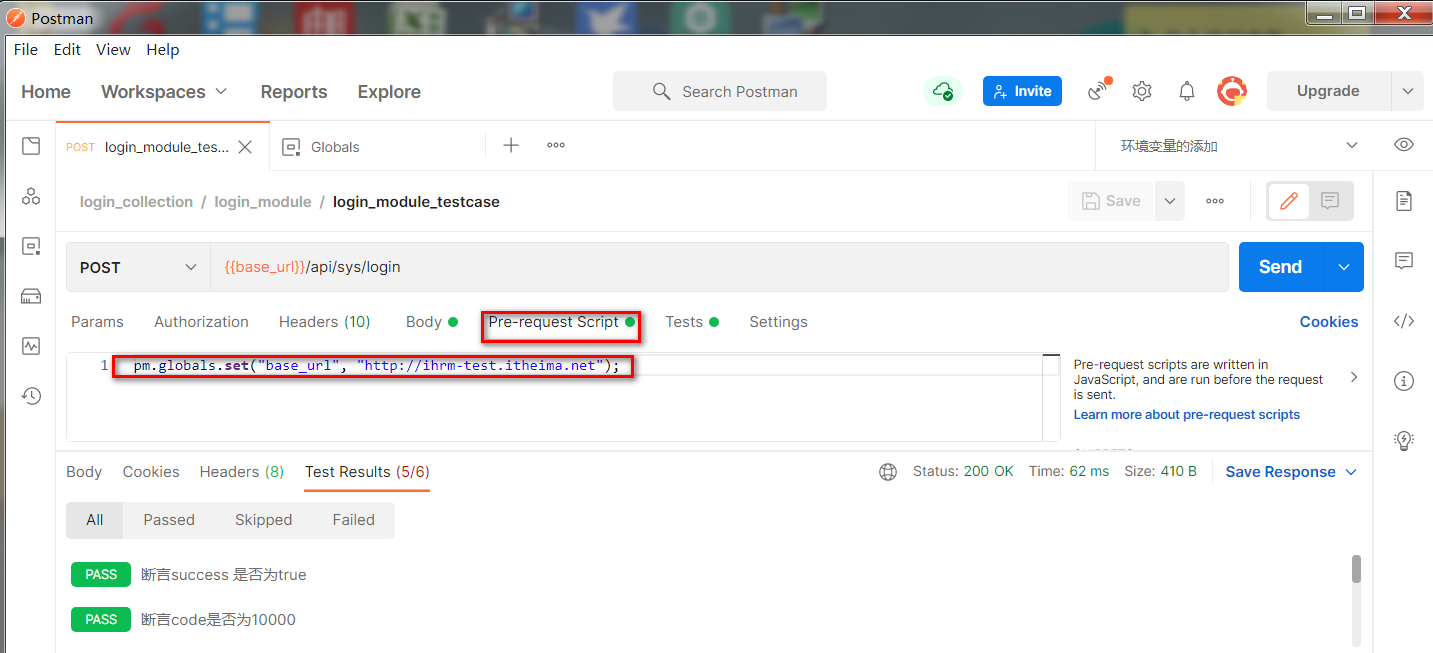Screen dimensions: 1433x653
Task: Open the Settings gear icon
Action: pyautogui.click(x=1142, y=91)
